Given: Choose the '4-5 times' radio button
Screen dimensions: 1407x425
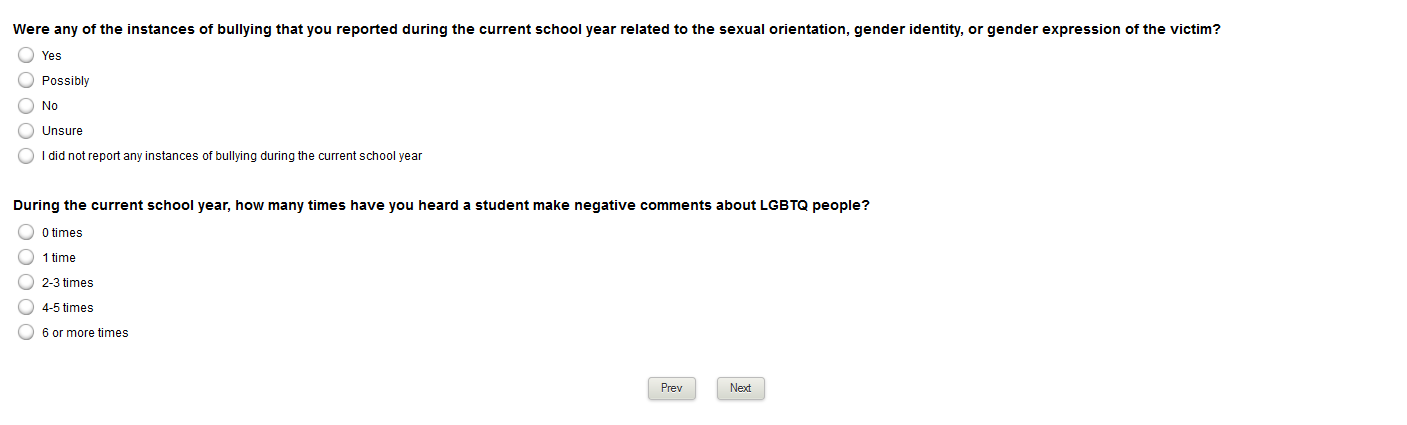Looking at the screenshot, I should 26,308.
